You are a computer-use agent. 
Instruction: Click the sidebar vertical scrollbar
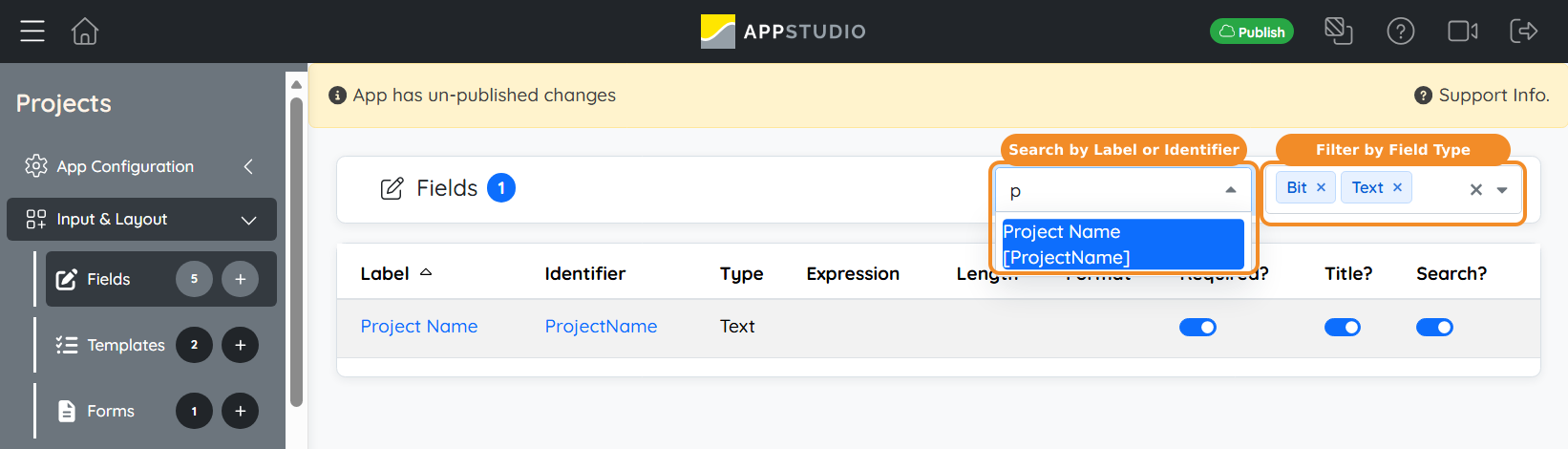pyautogui.click(x=296, y=250)
